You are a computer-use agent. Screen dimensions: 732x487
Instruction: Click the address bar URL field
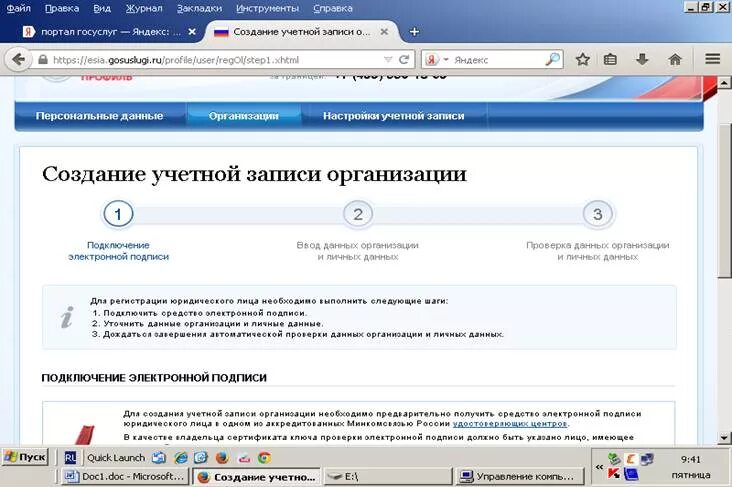pyautogui.click(x=215, y=60)
